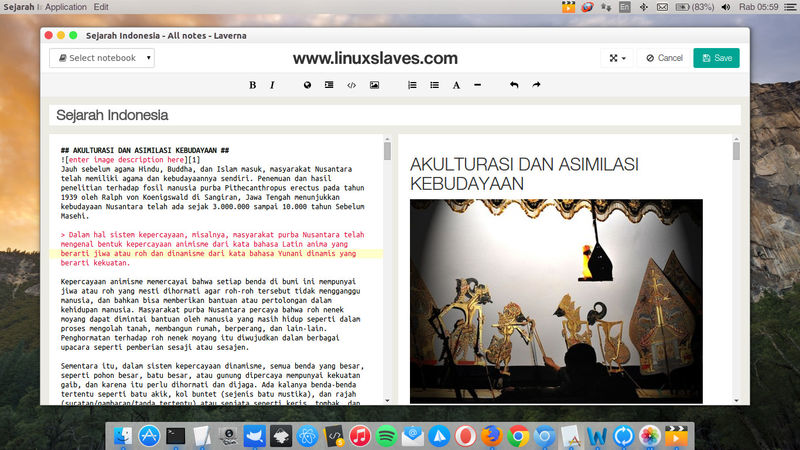Viewport: 800px width, 450px height.
Task: Insert a blockquote with the indent icon
Action: (329, 85)
